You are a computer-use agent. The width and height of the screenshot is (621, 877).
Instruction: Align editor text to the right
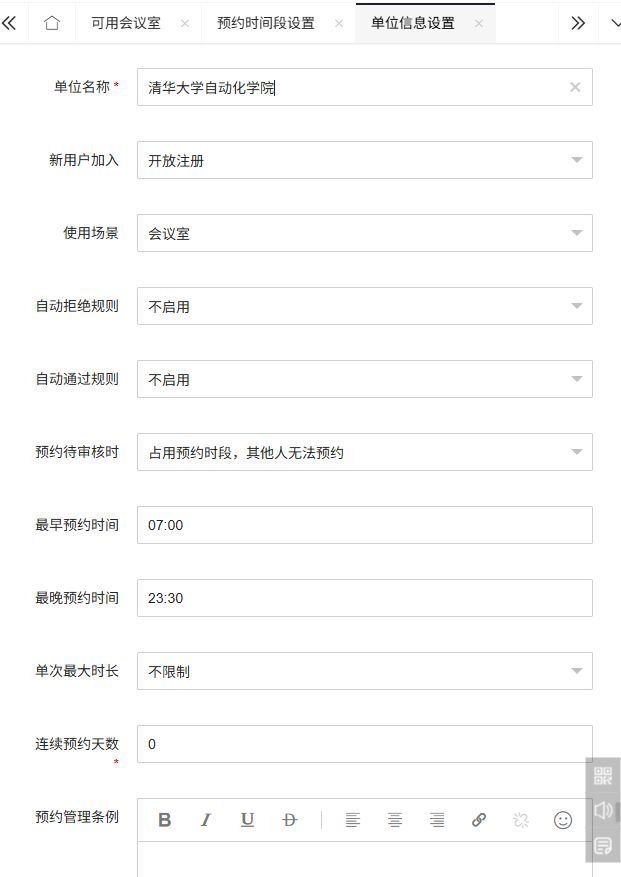click(437, 820)
